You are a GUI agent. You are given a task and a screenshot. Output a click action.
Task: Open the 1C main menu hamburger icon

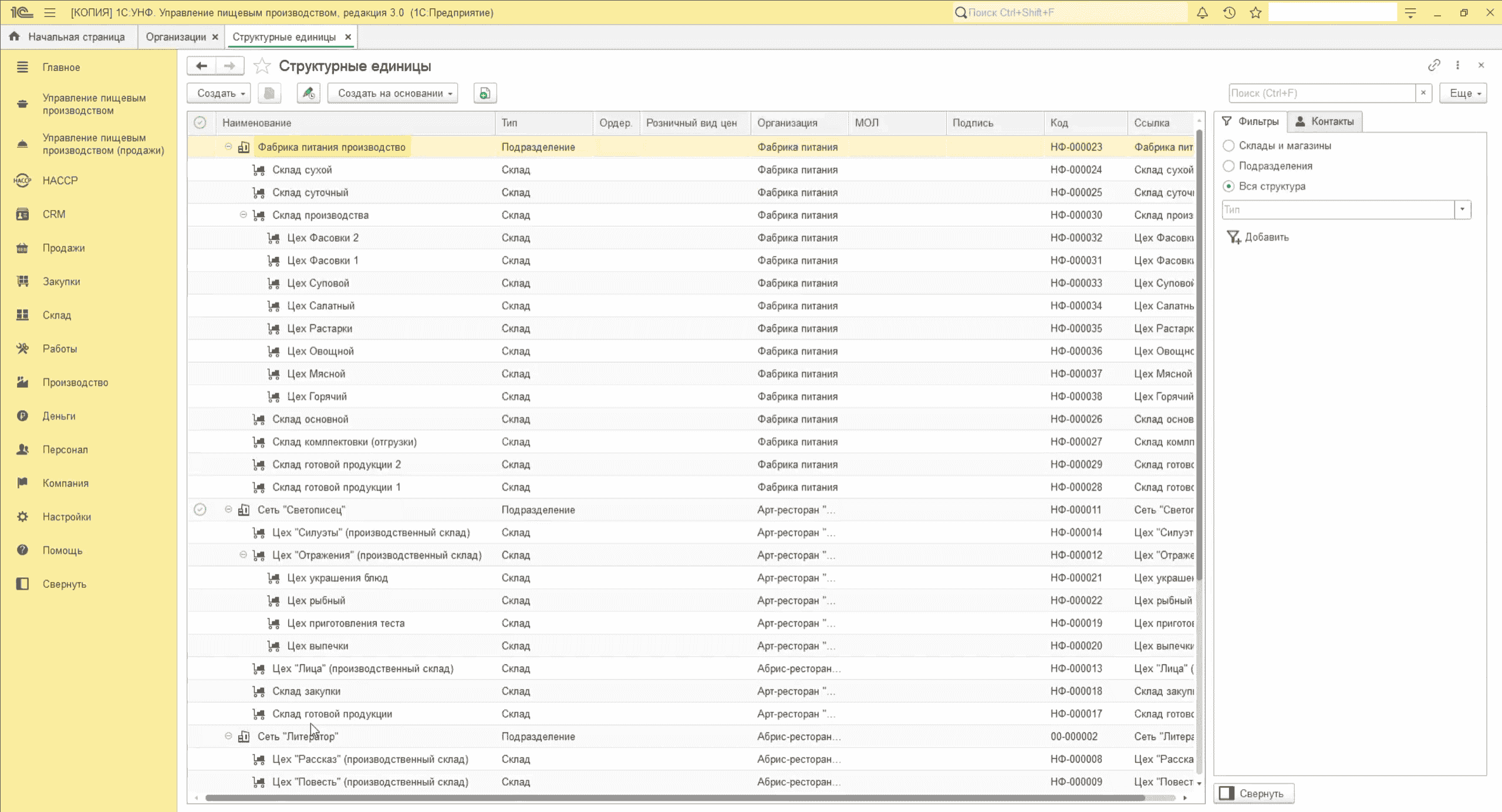point(50,12)
